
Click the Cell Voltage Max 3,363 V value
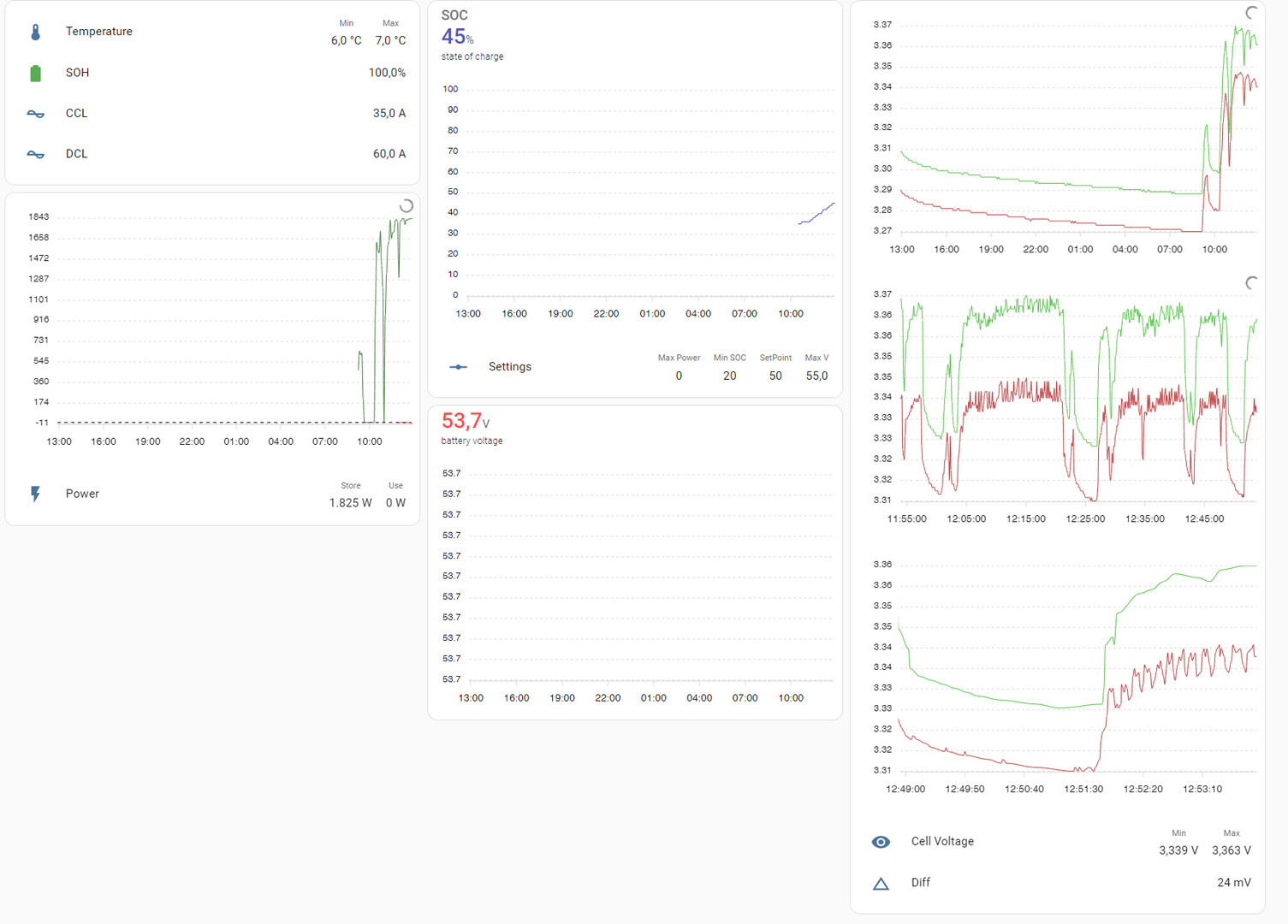pyautogui.click(x=1232, y=850)
